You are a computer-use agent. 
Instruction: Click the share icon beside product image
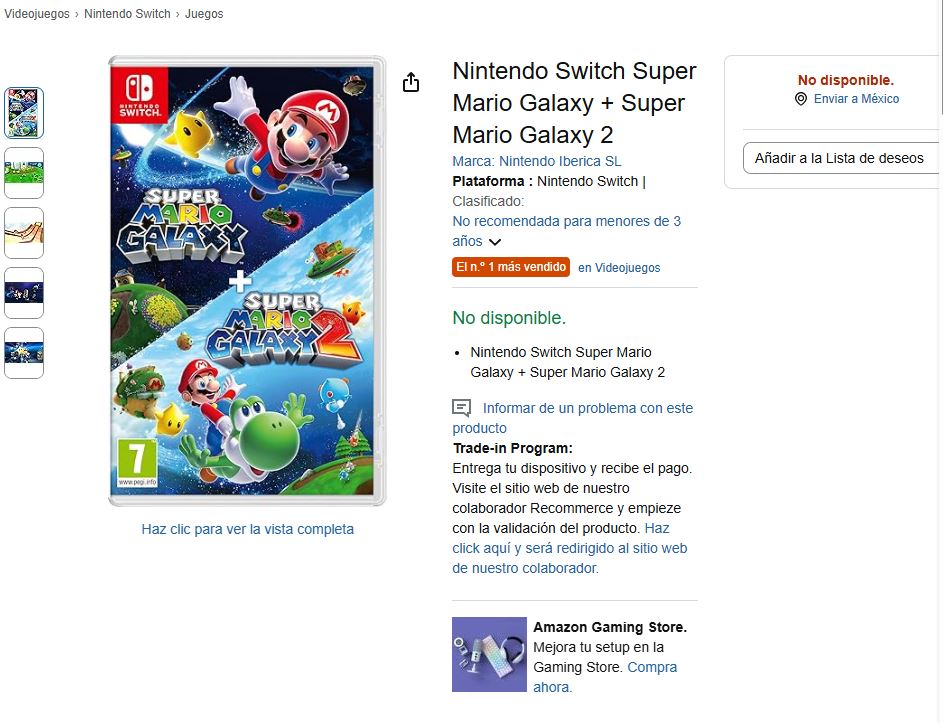[411, 82]
